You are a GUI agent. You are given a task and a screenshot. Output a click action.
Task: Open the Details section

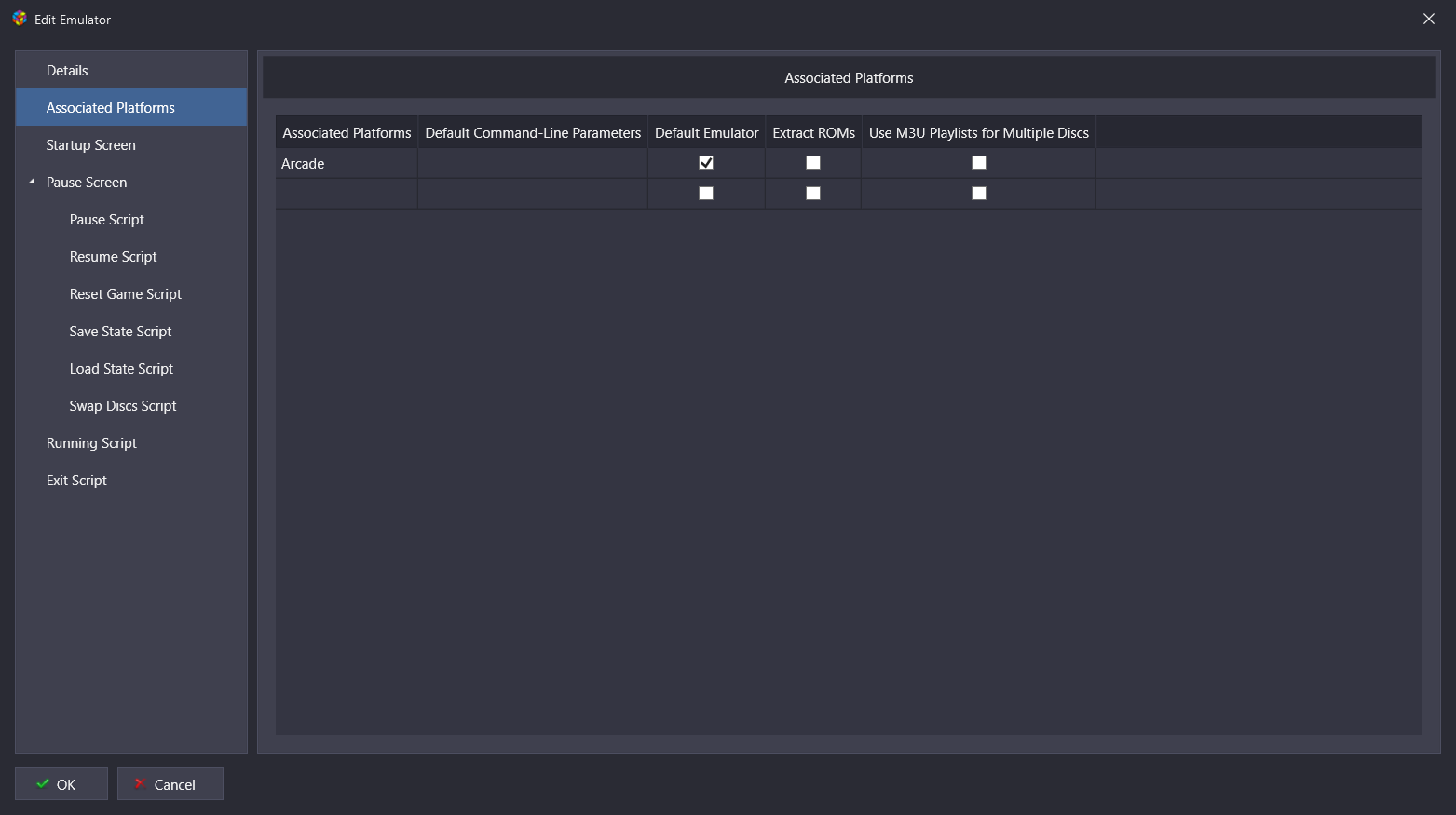tap(131, 71)
